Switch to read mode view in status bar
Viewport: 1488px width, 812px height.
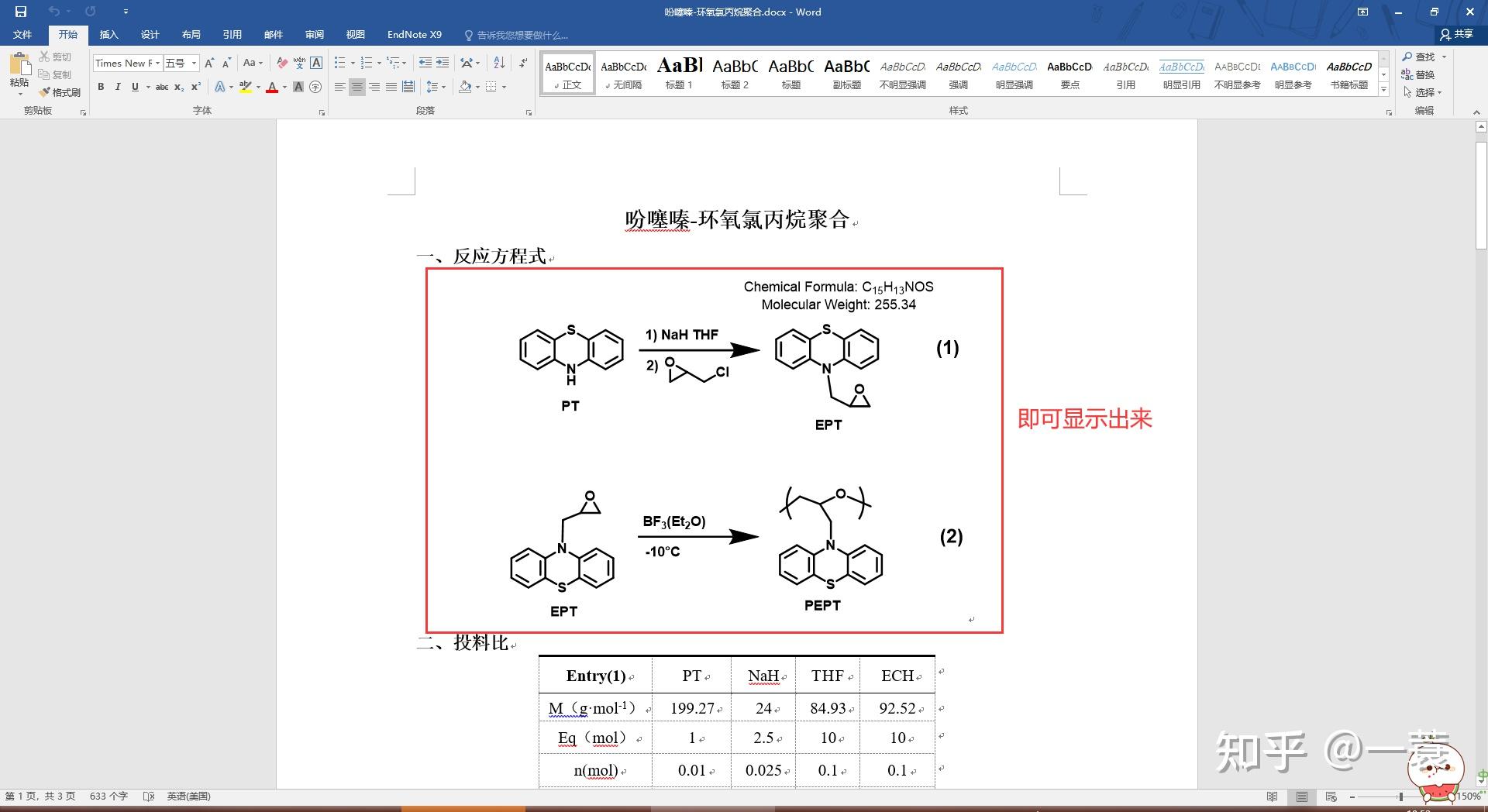(1272, 796)
